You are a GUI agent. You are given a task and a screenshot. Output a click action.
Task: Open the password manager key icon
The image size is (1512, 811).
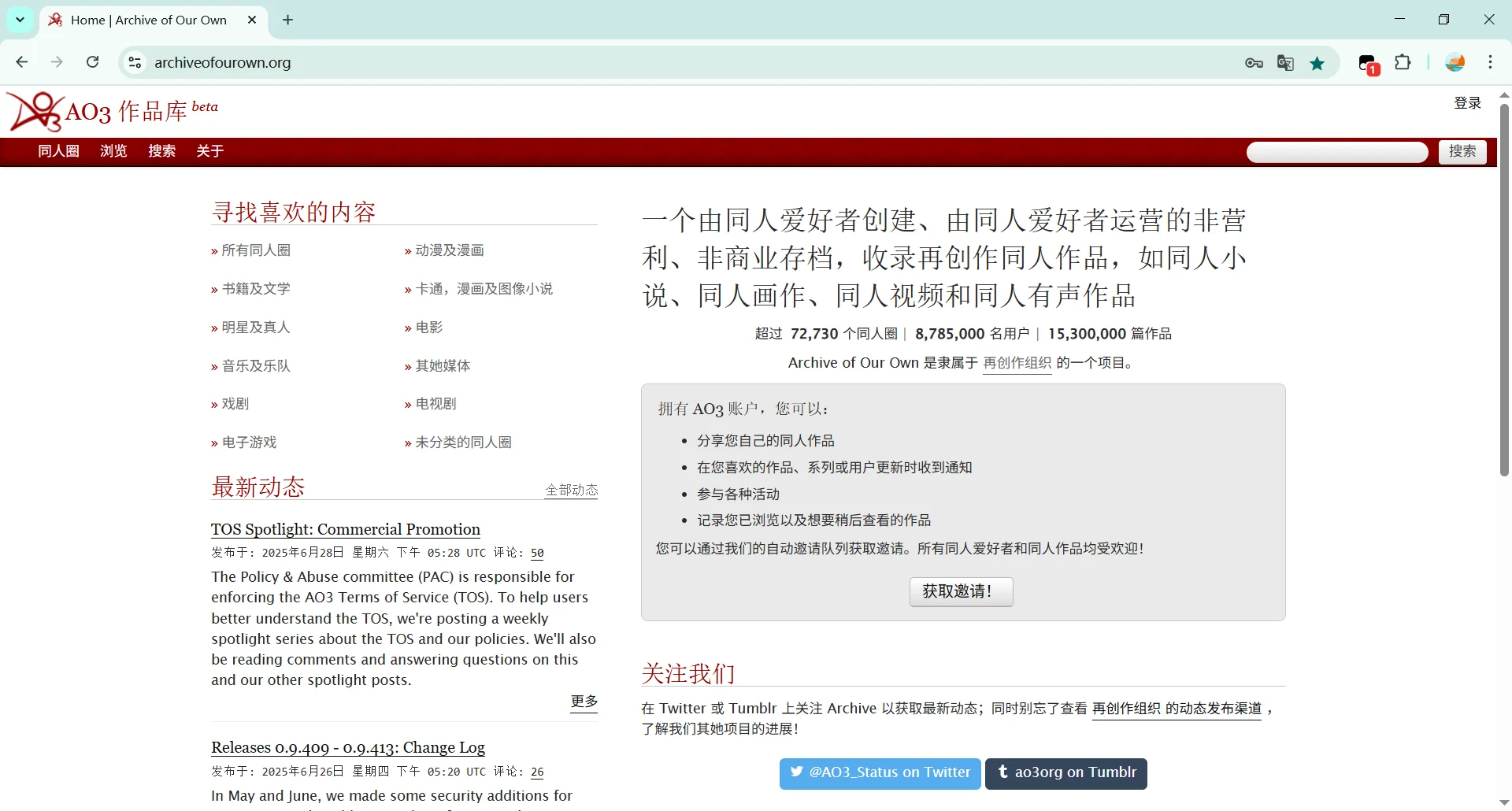pyautogui.click(x=1254, y=62)
